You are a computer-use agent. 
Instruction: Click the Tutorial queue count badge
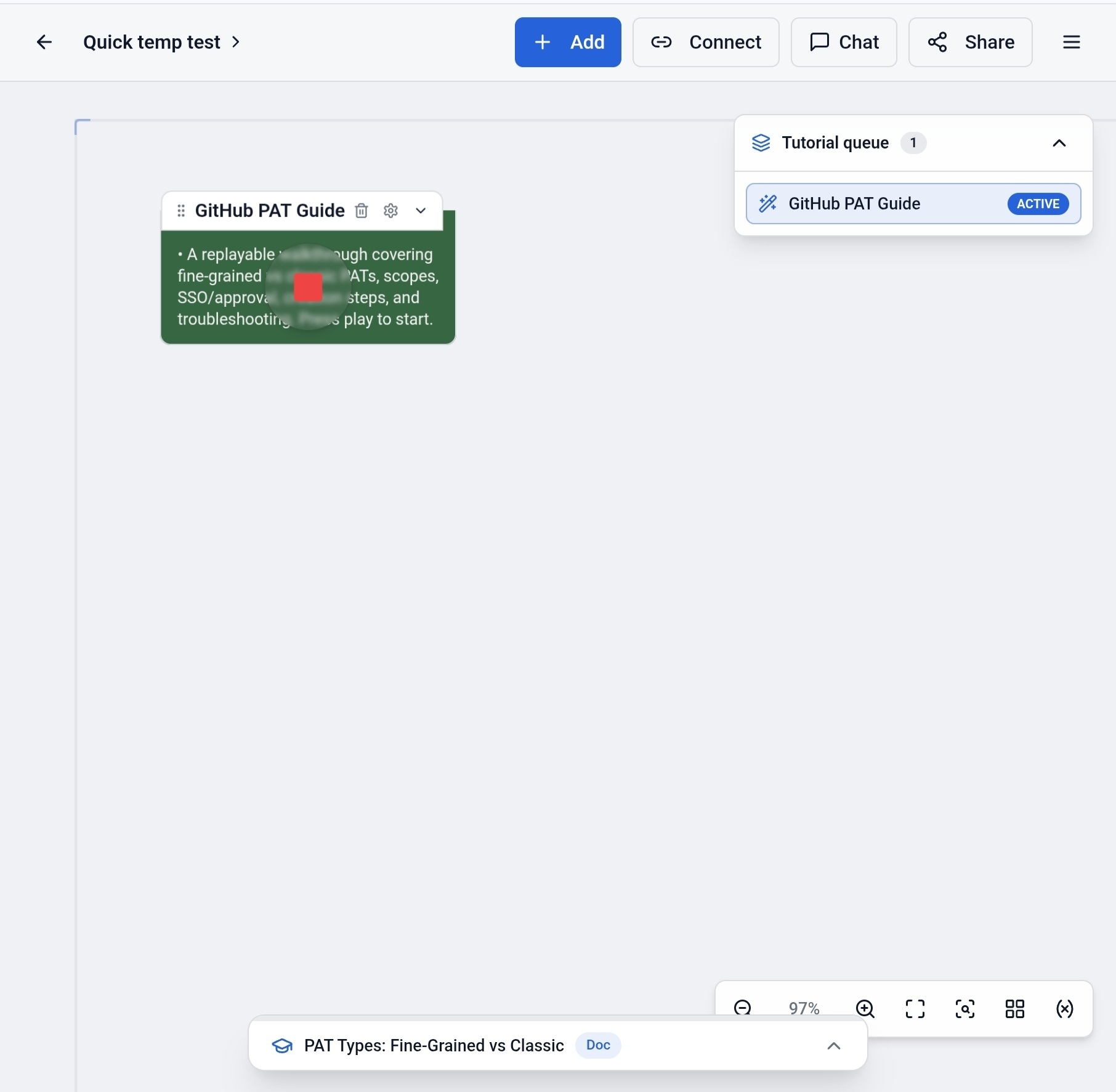(x=913, y=143)
